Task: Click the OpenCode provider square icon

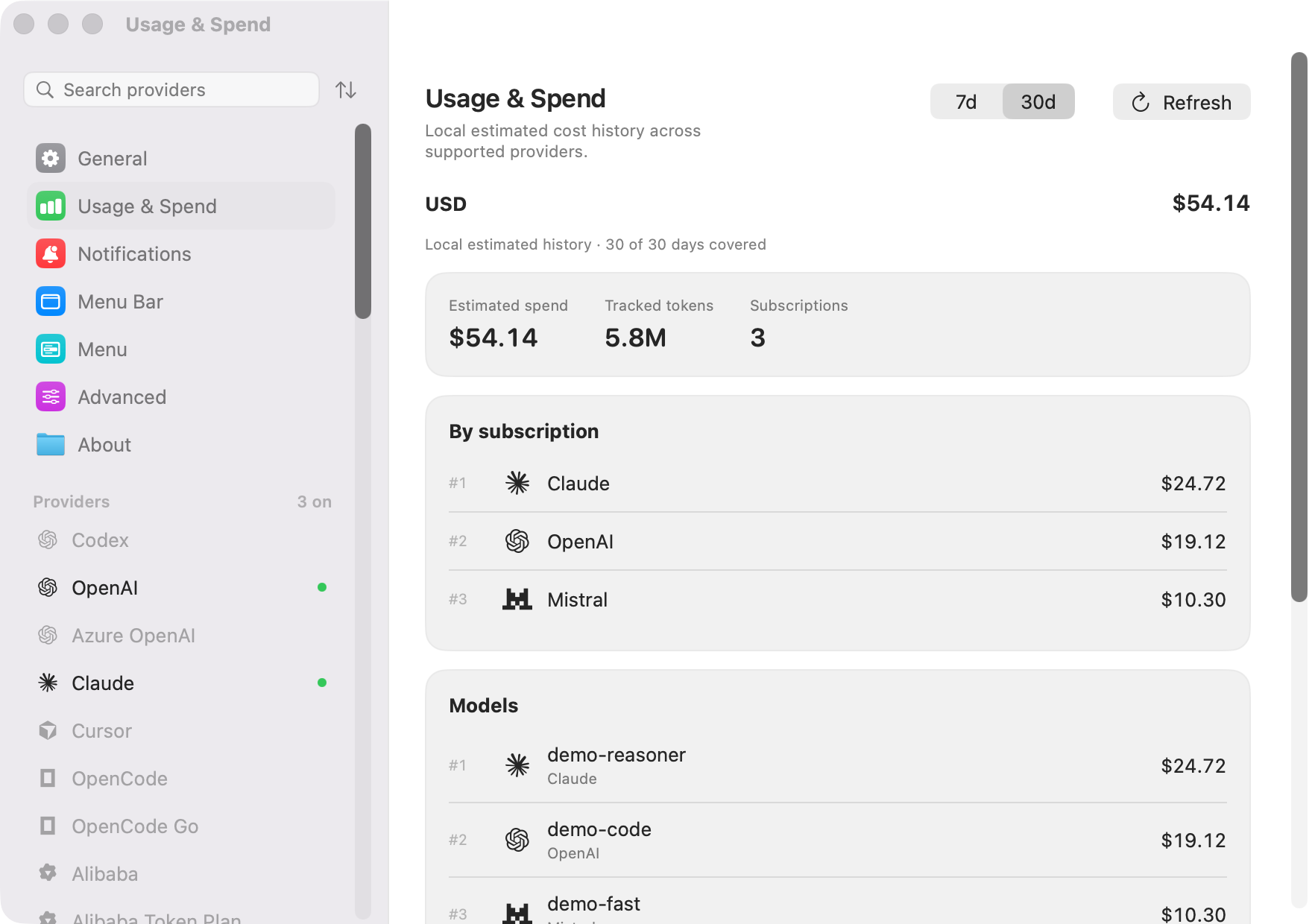Action: coord(48,778)
